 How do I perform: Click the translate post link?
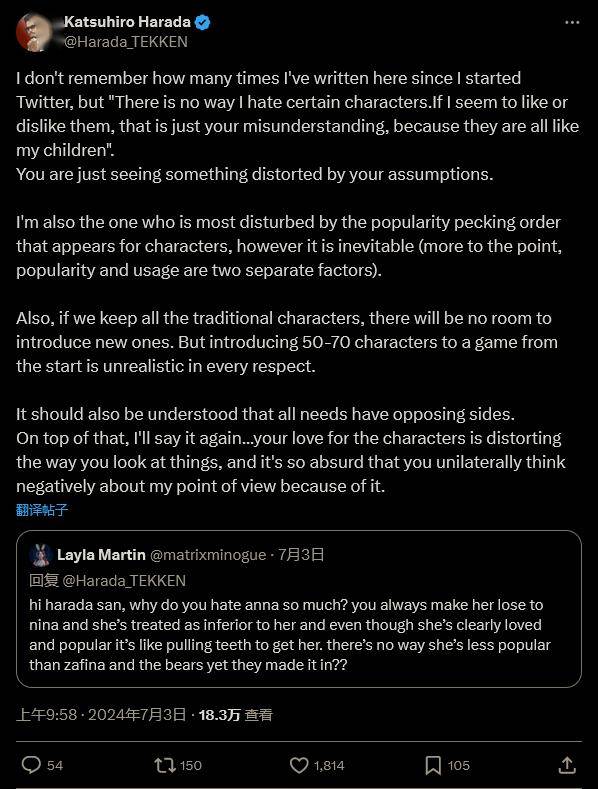(42, 510)
